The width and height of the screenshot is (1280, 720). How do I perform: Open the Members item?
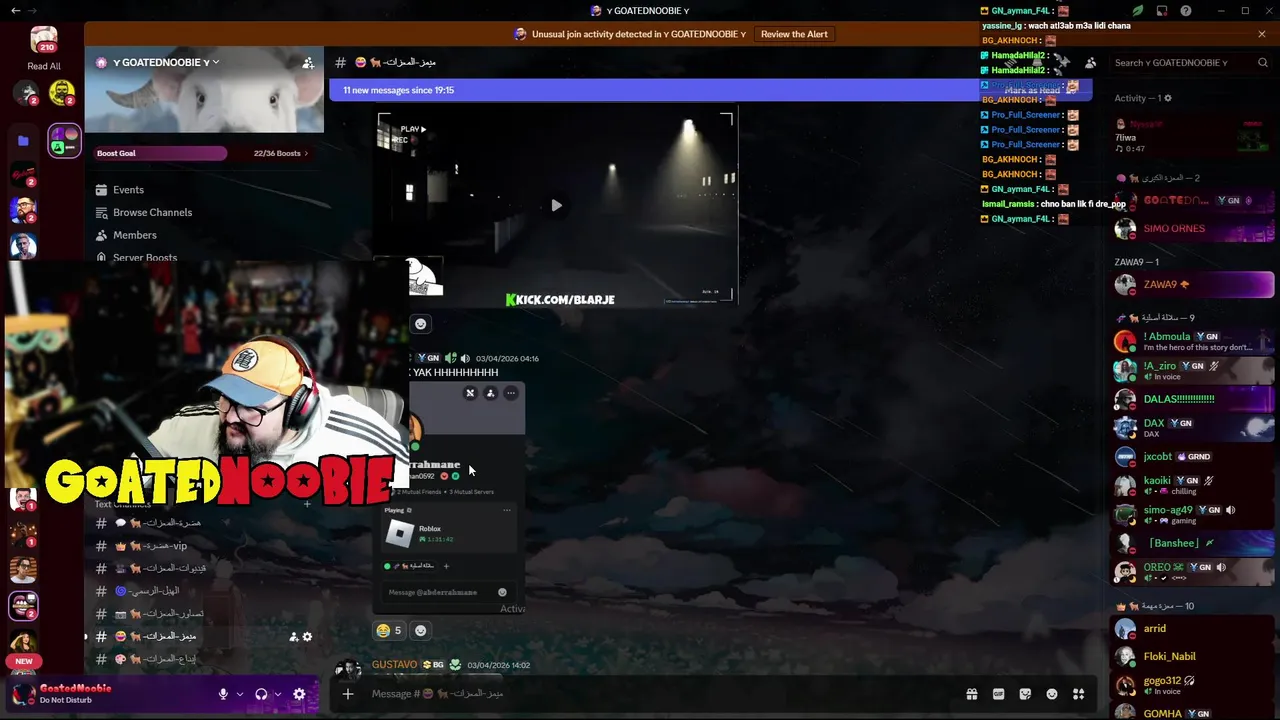point(134,235)
